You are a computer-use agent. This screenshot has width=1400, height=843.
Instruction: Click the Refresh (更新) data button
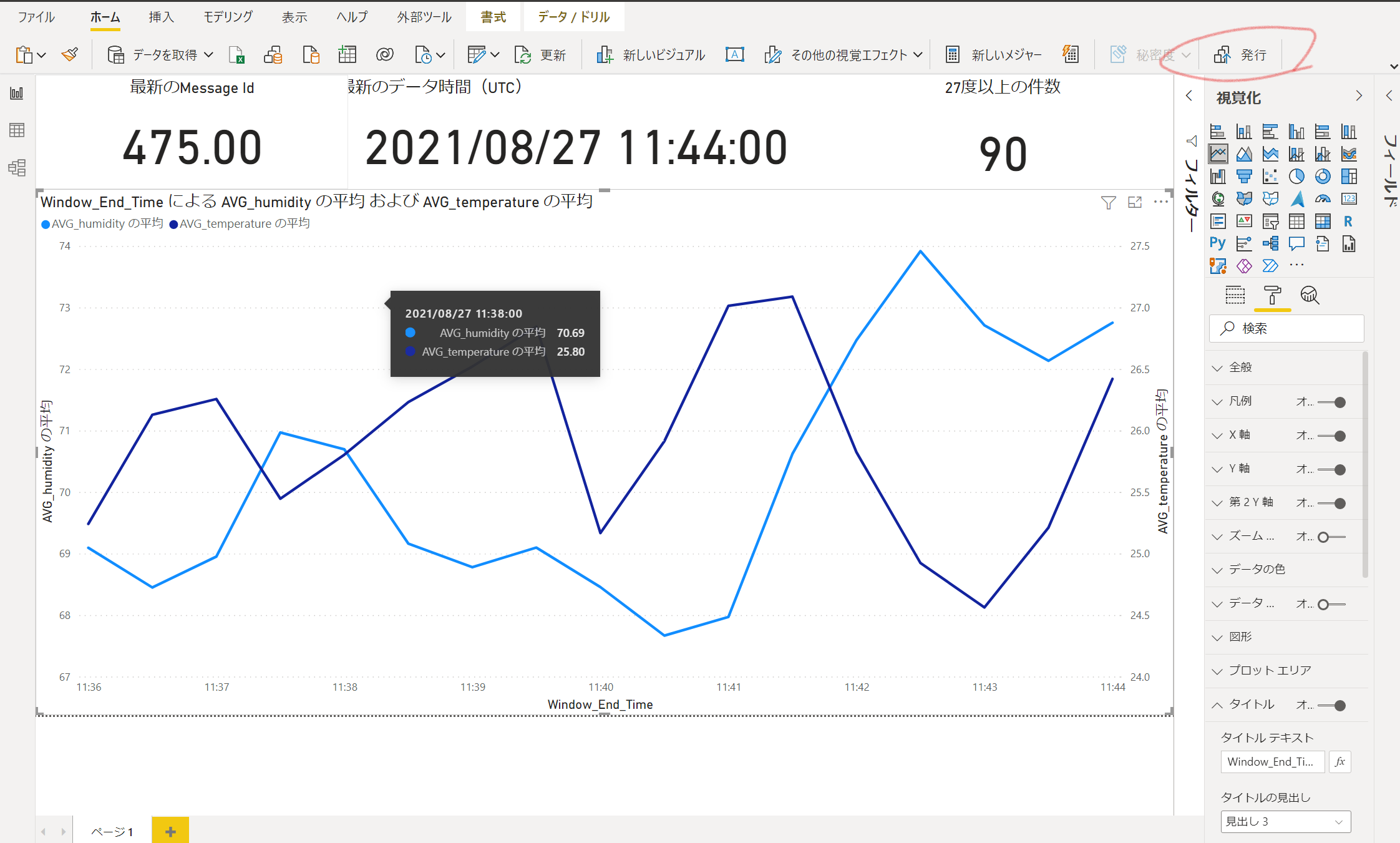(540, 55)
